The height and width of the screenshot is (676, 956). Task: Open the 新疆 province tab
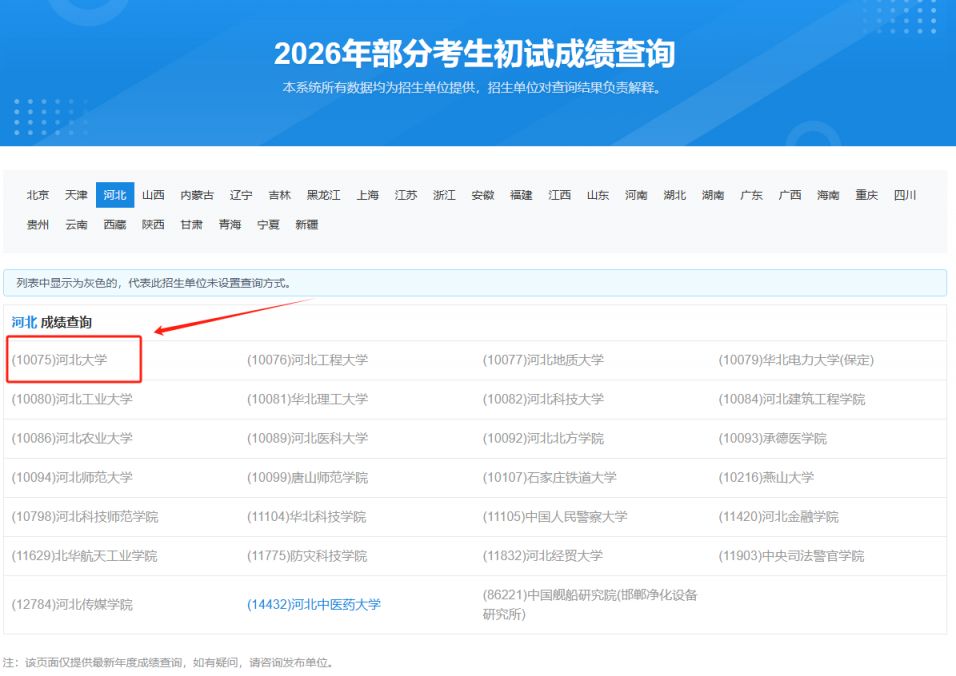click(x=307, y=224)
